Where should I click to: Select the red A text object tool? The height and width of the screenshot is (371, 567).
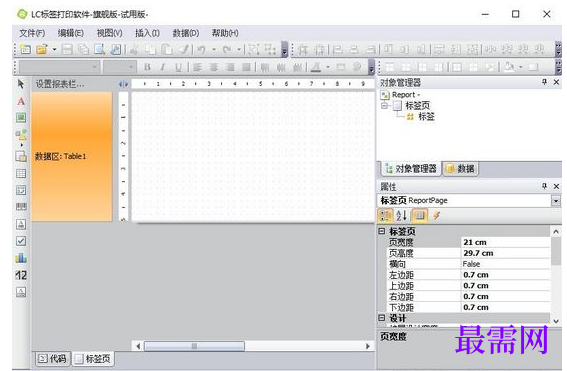21,102
